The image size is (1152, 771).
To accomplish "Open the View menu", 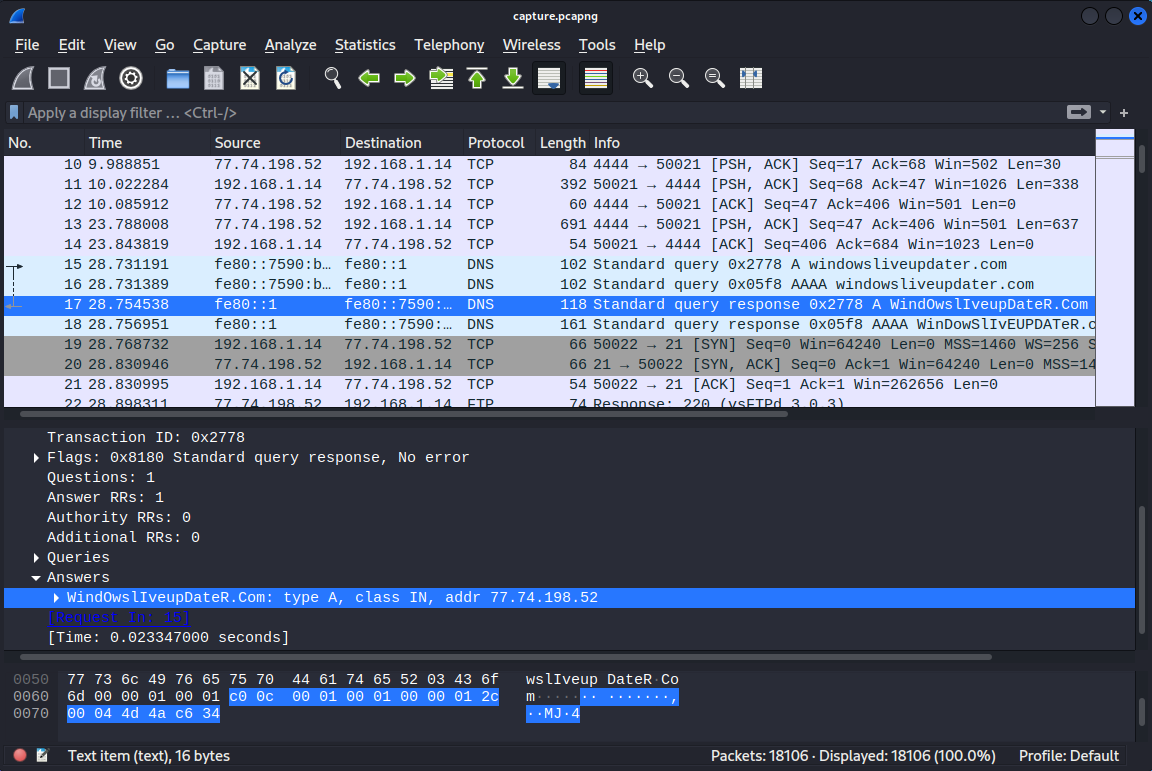I will click(x=120, y=45).
